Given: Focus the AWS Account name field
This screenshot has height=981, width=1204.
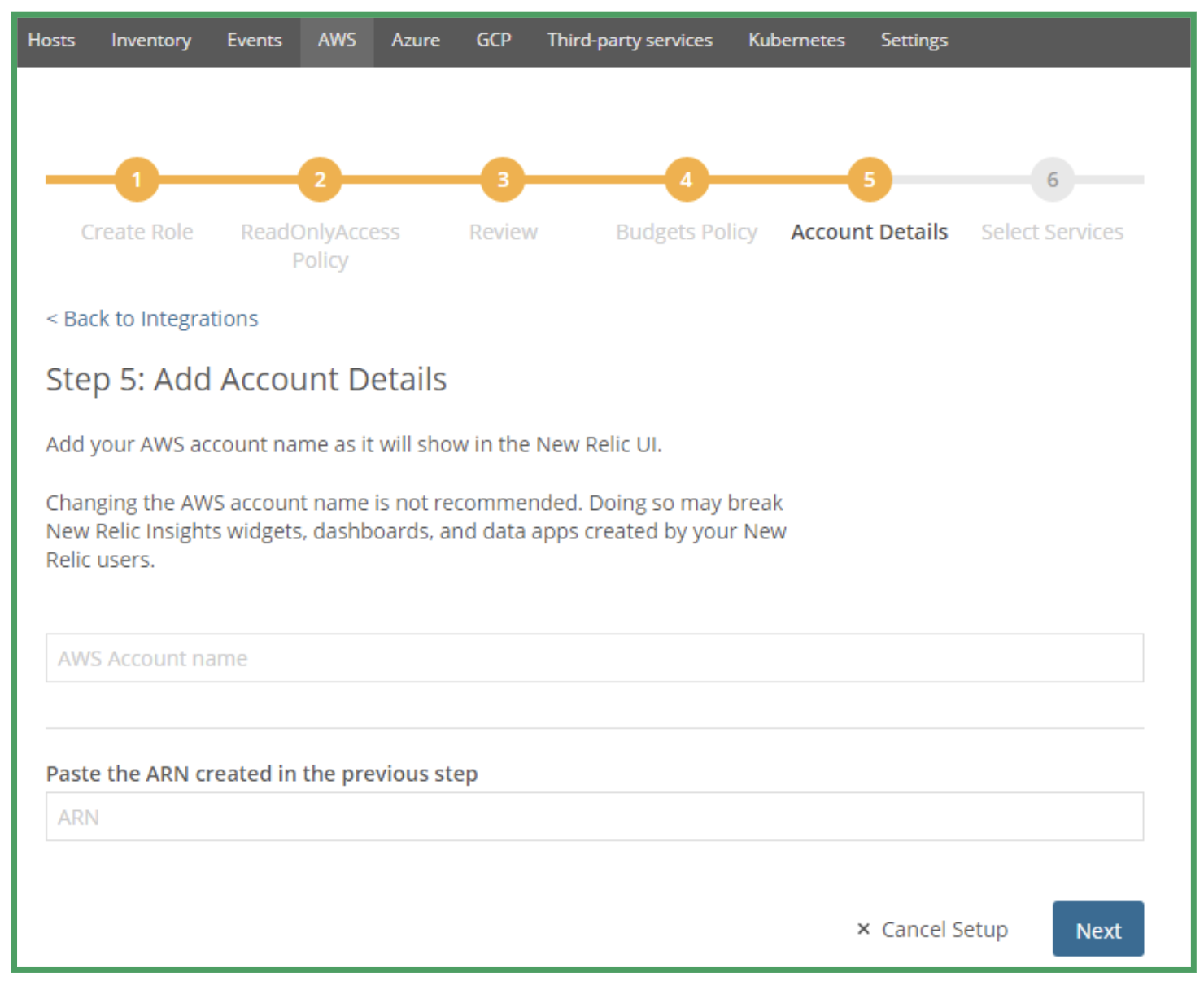Looking at the screenshot, I should pyautogui.click(x=595, y=658).
